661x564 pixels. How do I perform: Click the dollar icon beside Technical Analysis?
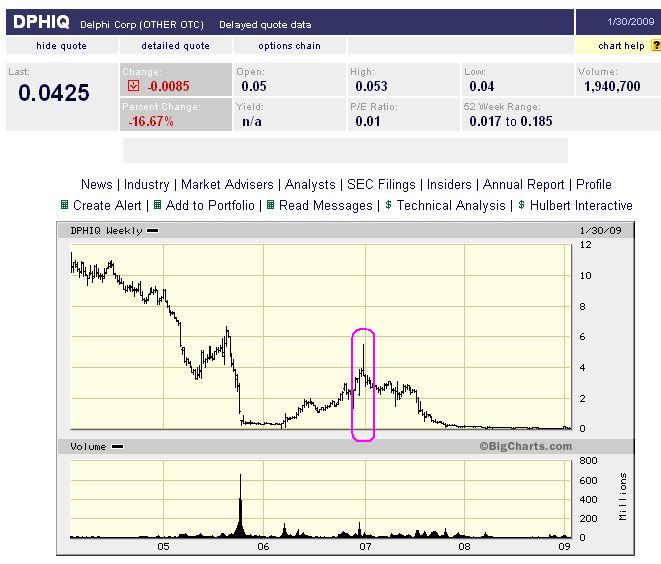pyautogui.click(x=388, y=205)
